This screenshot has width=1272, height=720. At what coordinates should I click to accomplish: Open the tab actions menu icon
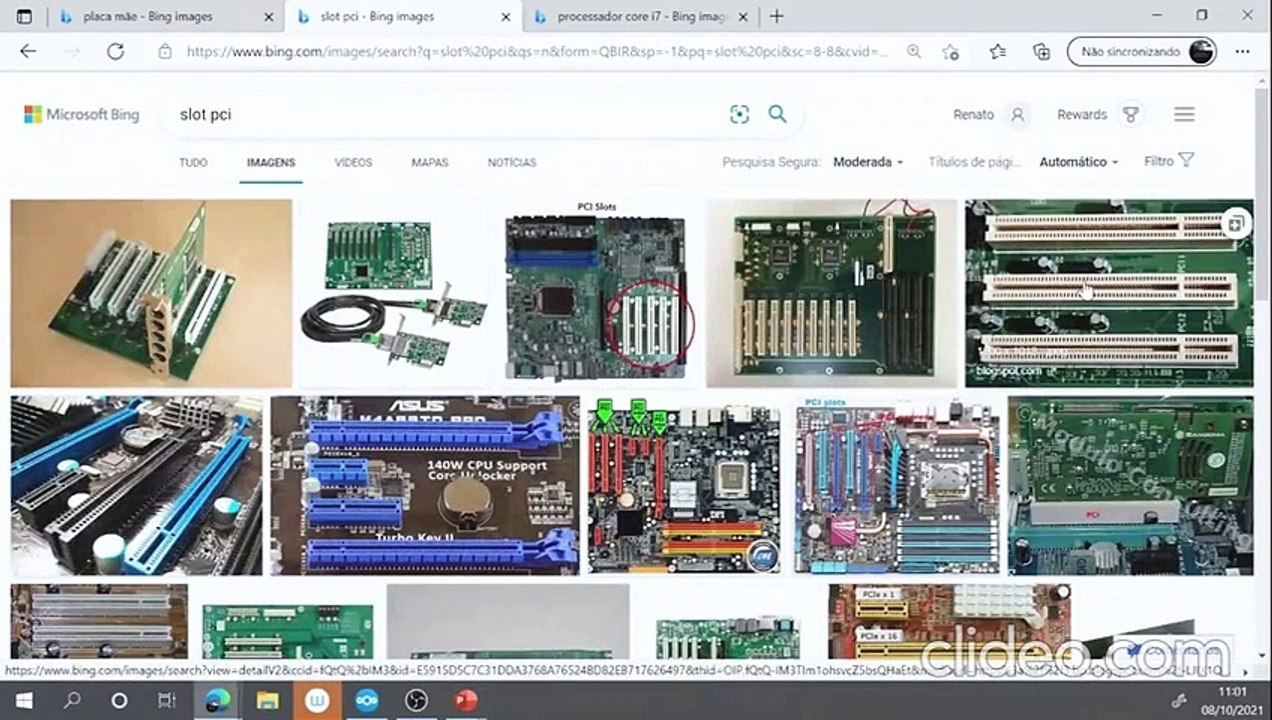coord(24,16)
